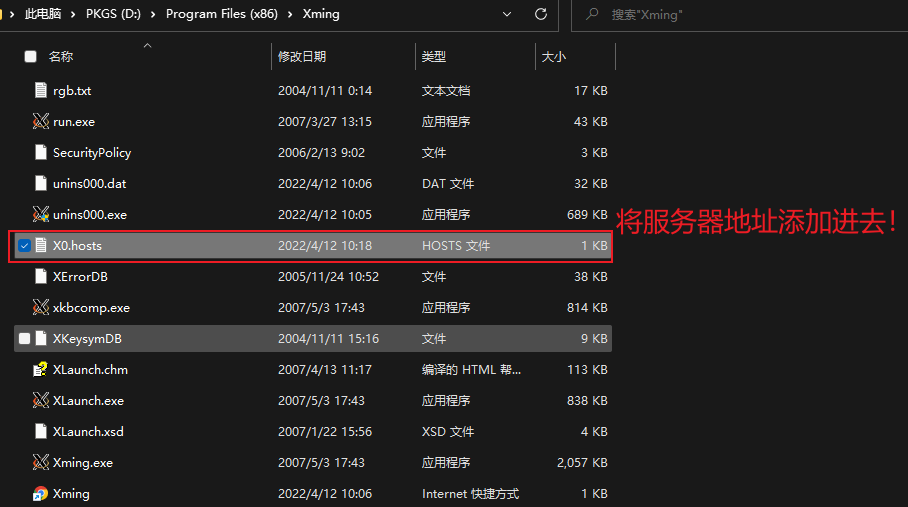Click the 文本文档 type cell
Screen dimensions: 908x507
[x=446, y=90]
